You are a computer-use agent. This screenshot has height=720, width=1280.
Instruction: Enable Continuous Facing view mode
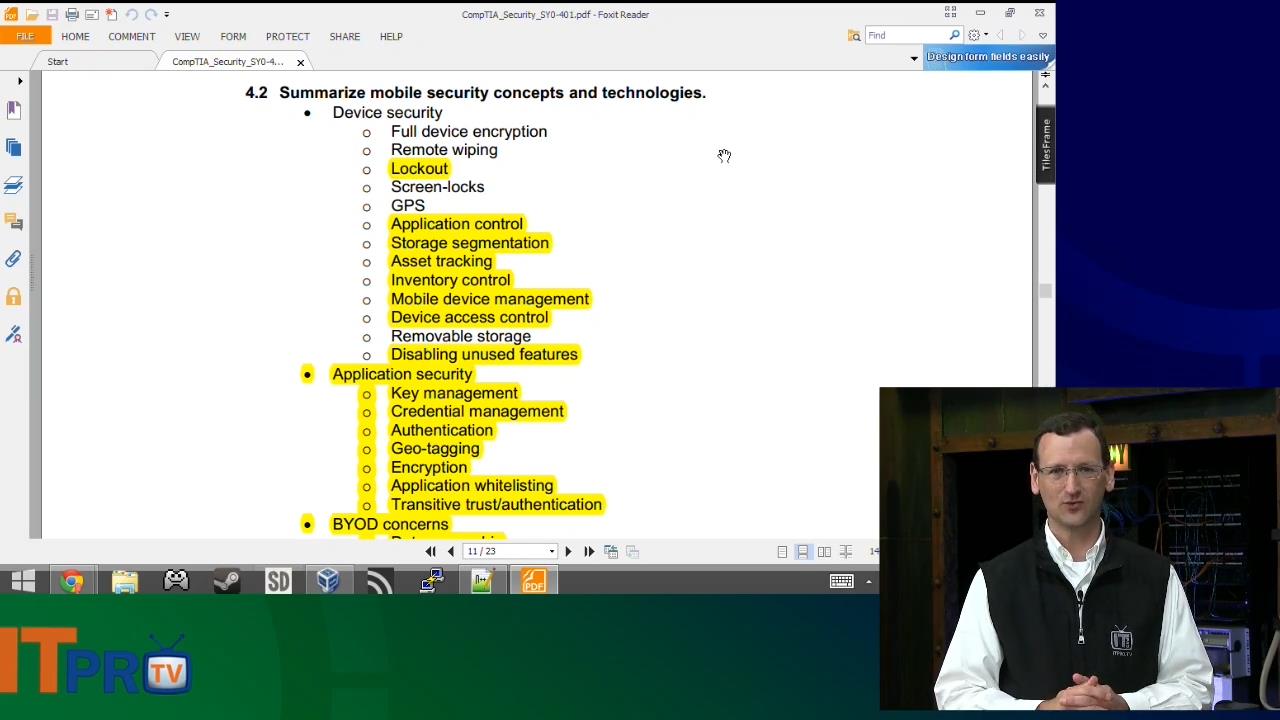(846, 551)
